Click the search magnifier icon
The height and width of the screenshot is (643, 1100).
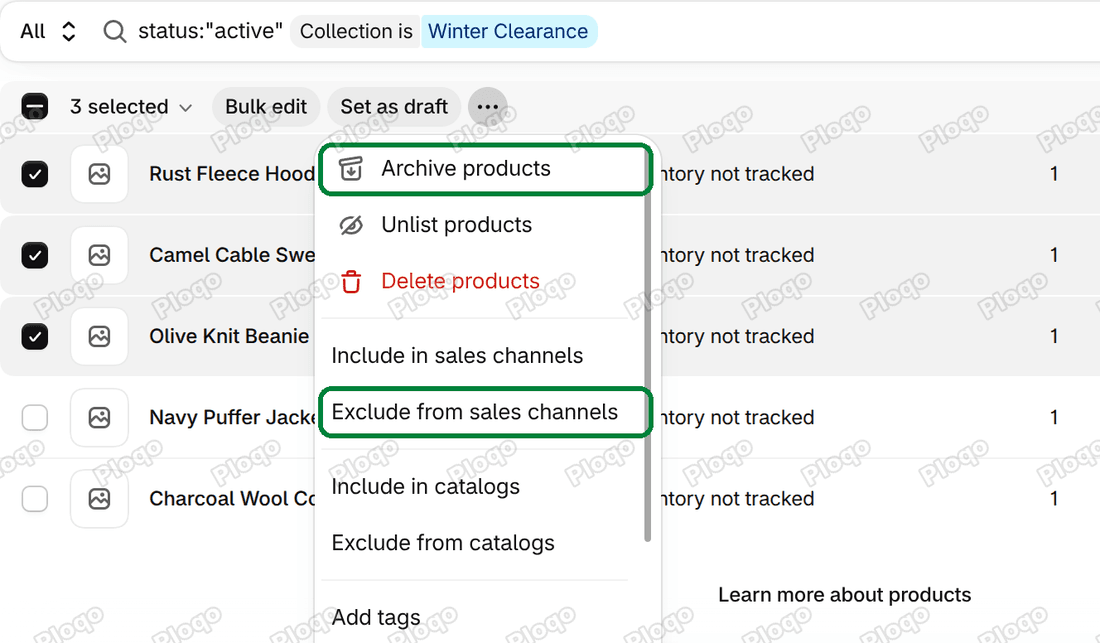114,32
